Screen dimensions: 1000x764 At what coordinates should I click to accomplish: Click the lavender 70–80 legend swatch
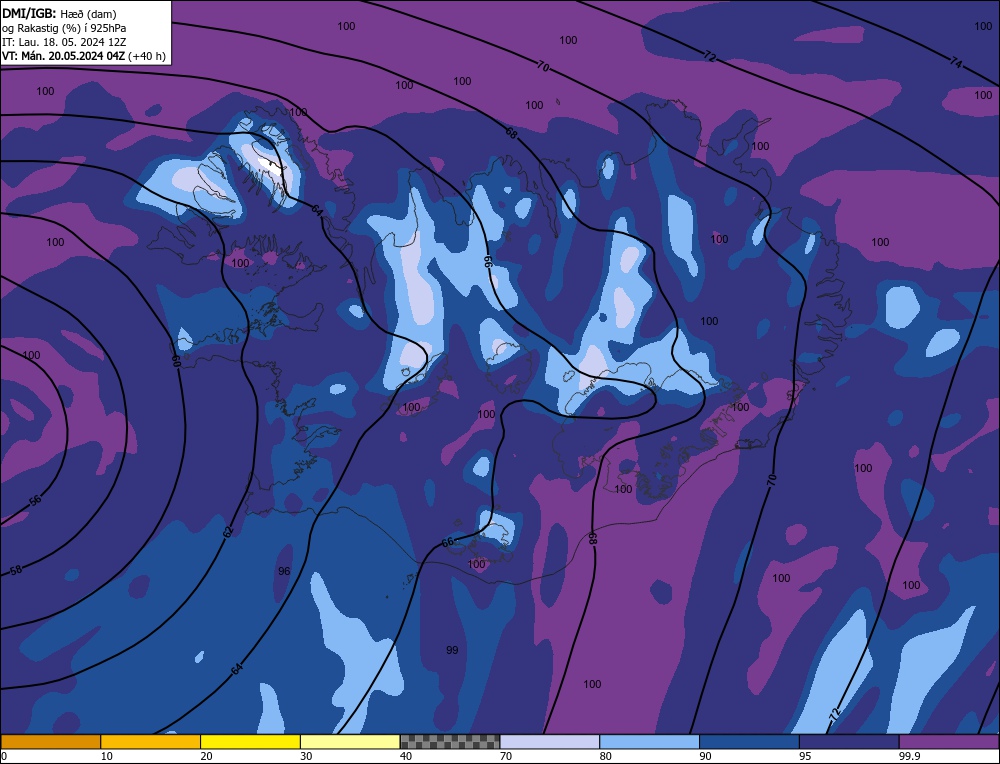(550, 741)
